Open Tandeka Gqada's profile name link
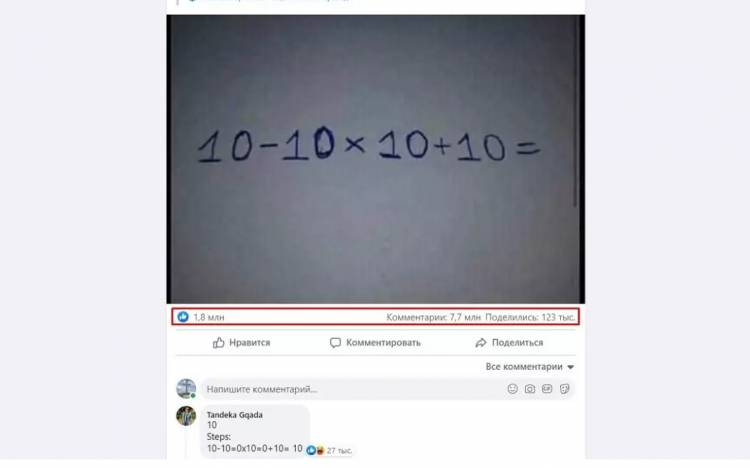Screen dimensions: 750x468 234,415
